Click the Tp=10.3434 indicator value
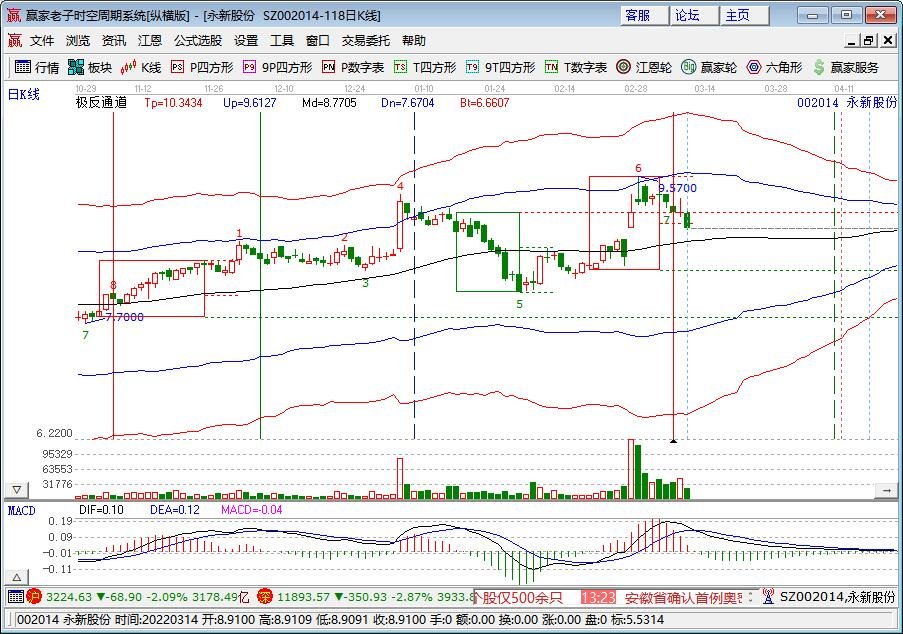Screen dimensions: 903x634 pyautogui.click(x=173, y=102)
